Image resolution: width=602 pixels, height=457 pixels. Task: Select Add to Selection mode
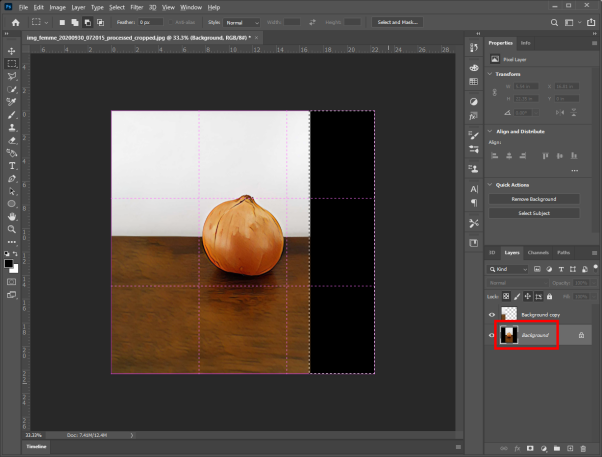75,23
